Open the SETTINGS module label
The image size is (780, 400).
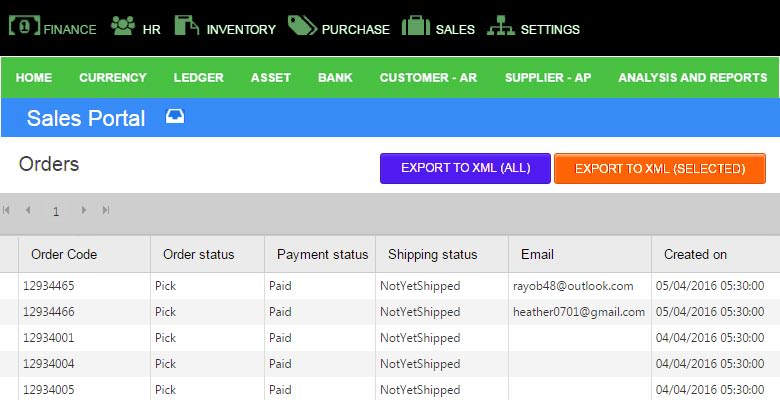[550, 29]
